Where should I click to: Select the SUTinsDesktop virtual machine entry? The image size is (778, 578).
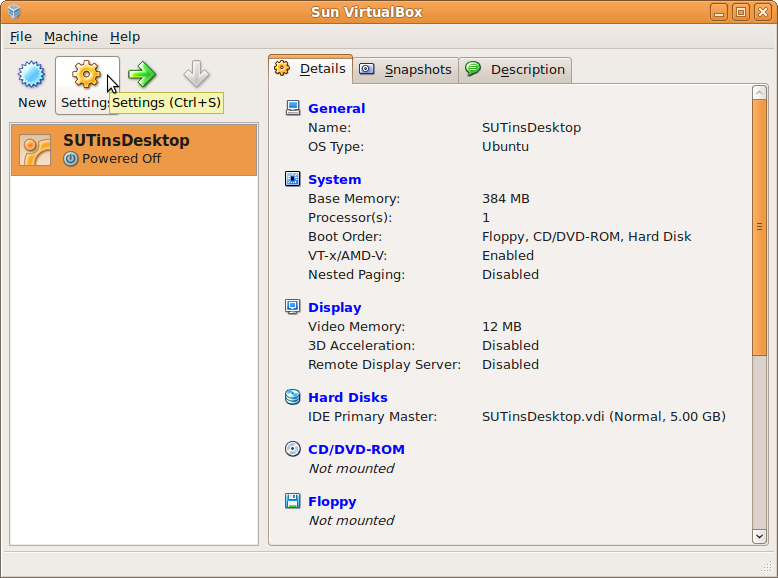pos(134,150)
